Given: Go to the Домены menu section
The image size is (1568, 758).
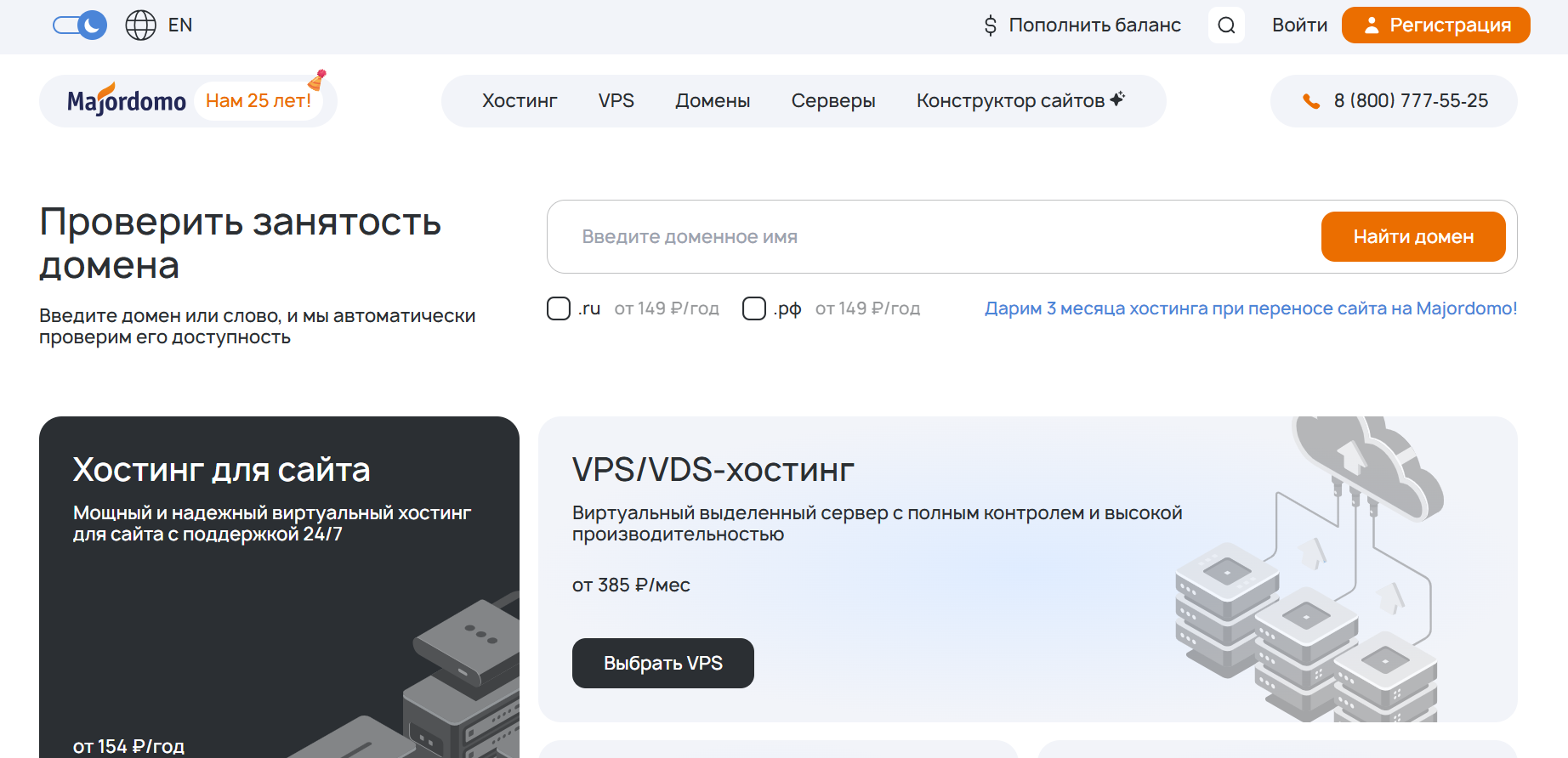Looking at the screenshot, I should point(713,101).
